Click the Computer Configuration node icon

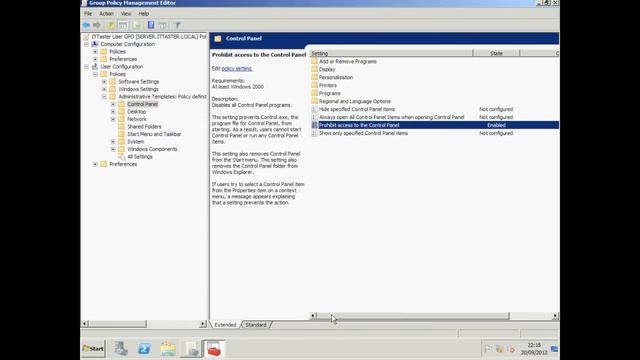tap(95, 44)
